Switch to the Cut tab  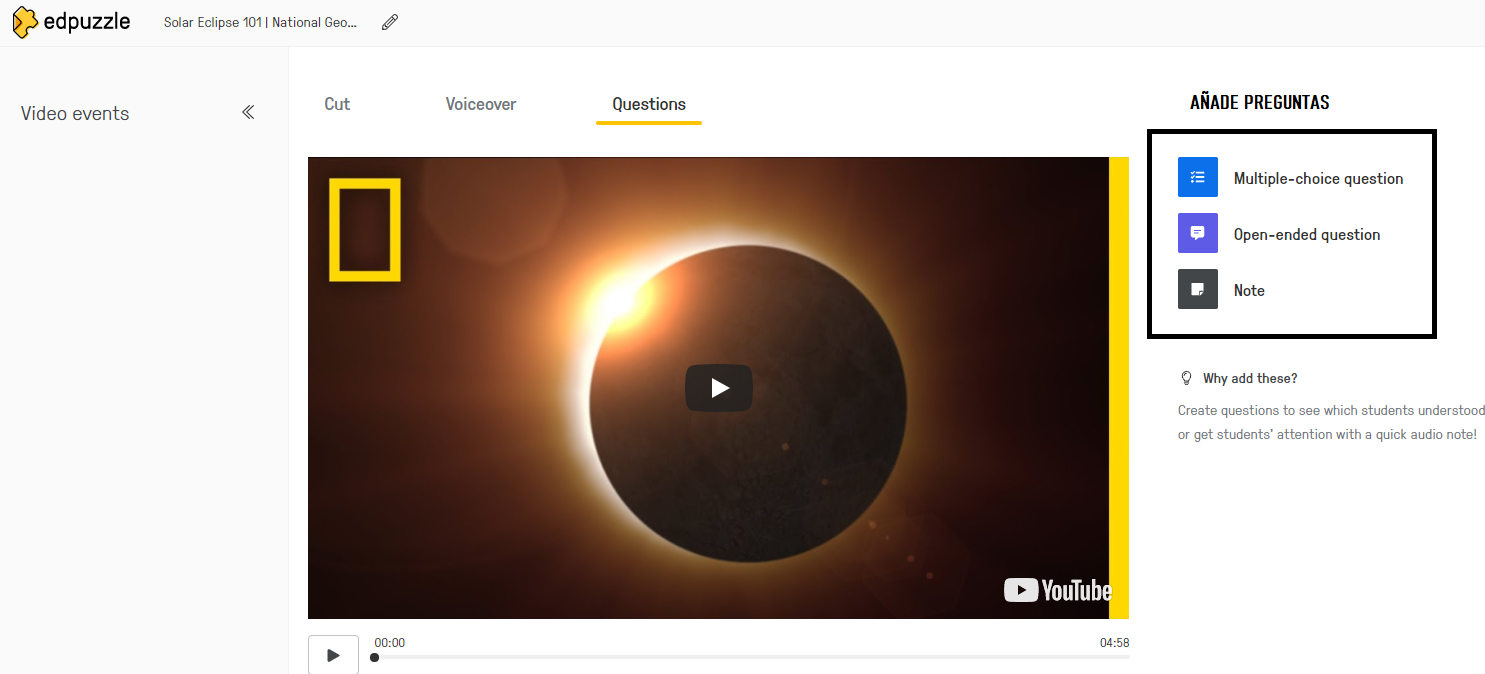point(337,104)
